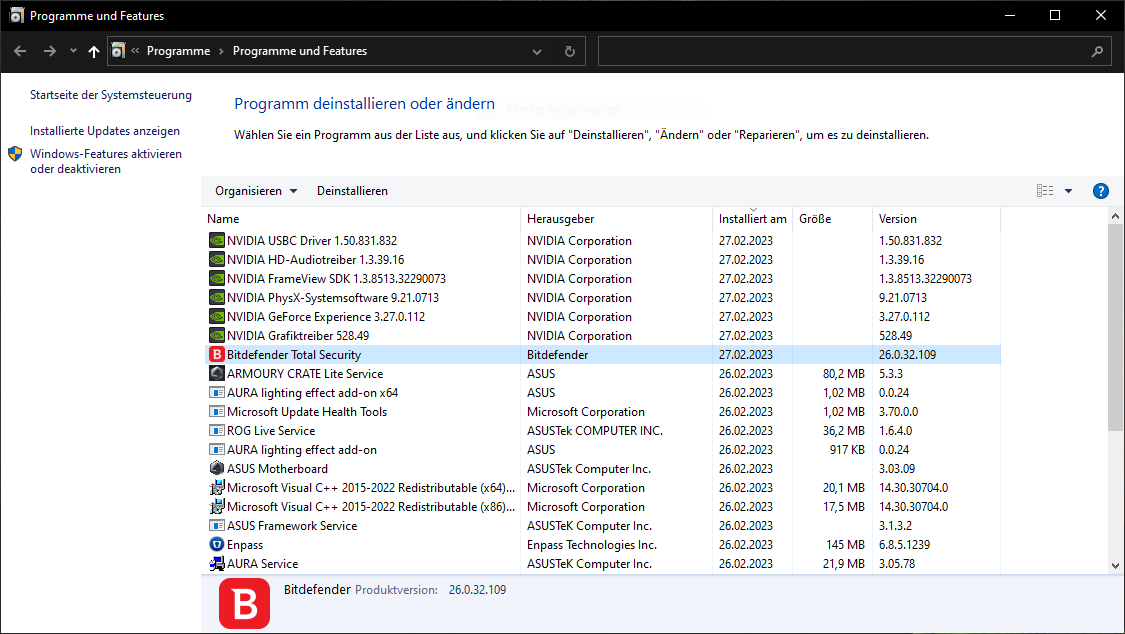This screenshot has height=634, width=1125.
Task: Select the AURA lighting effect add-on name with size 917 KB
Action: [x=301, y=450]
